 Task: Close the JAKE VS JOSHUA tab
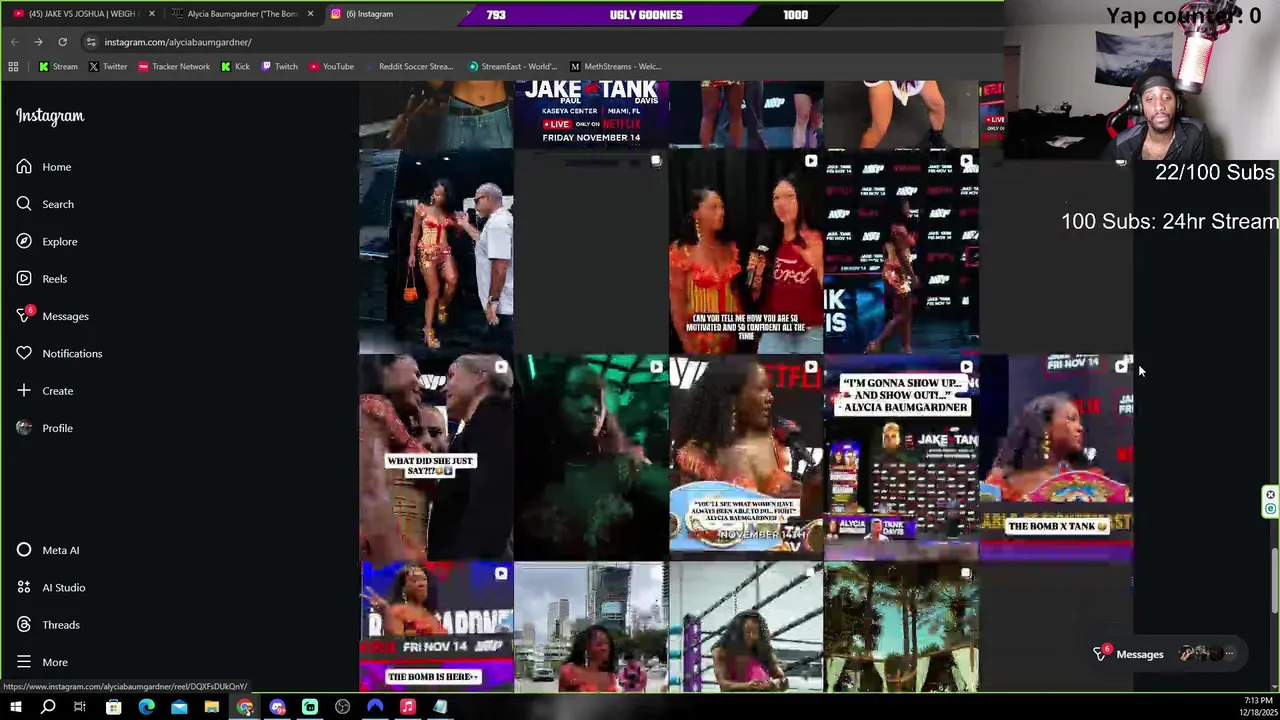(152, 14)
